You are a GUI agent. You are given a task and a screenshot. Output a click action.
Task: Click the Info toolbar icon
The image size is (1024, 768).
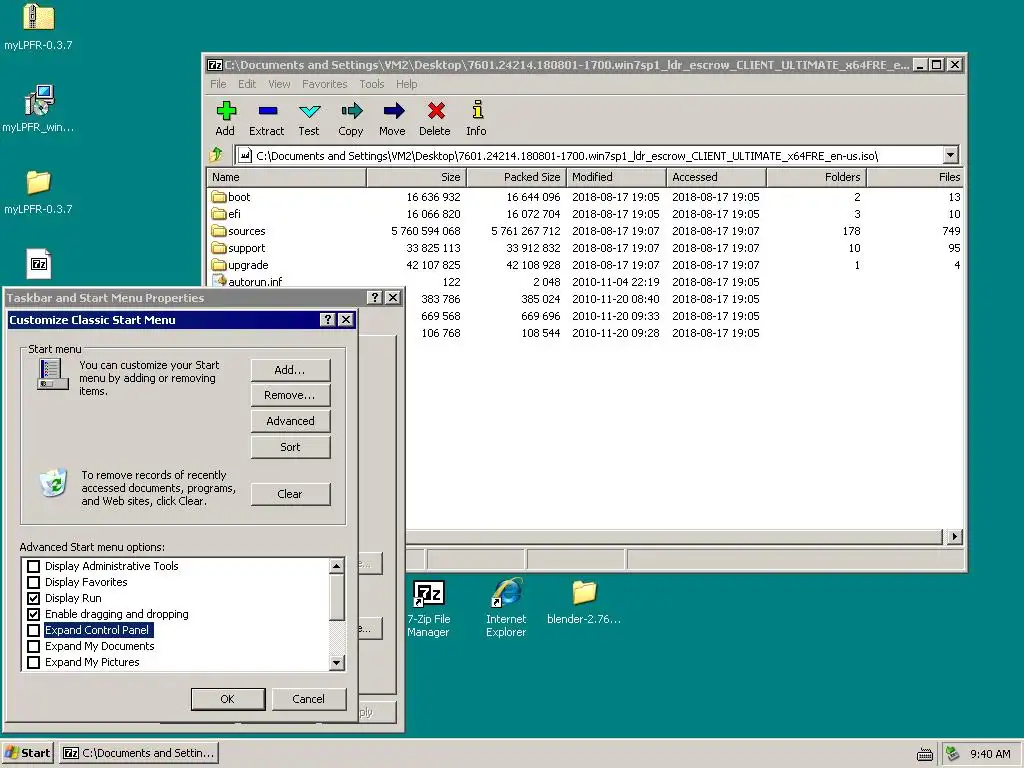[x=477, y=110]
